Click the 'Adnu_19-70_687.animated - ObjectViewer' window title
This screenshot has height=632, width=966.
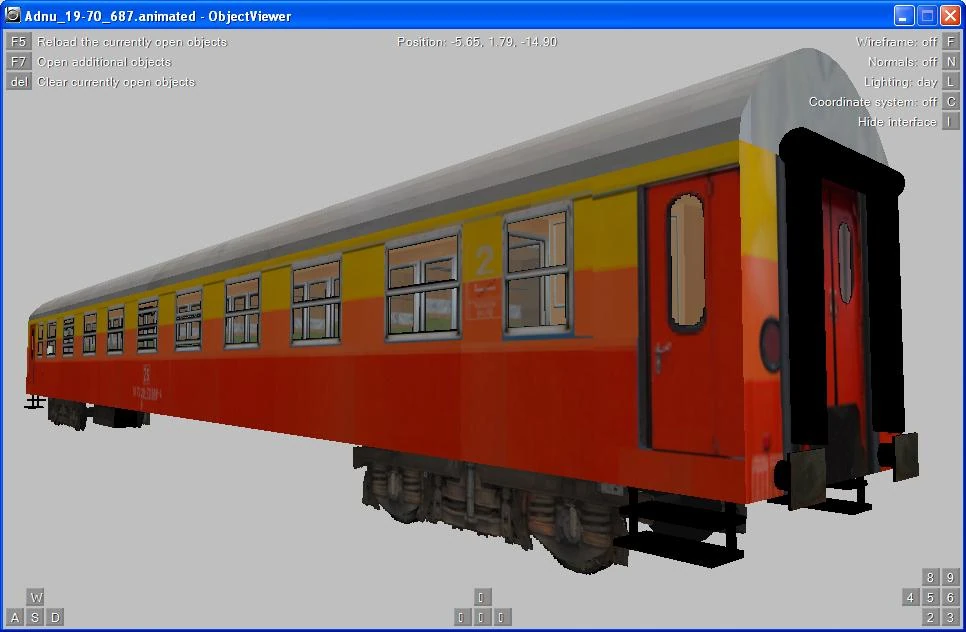(158, 16)
